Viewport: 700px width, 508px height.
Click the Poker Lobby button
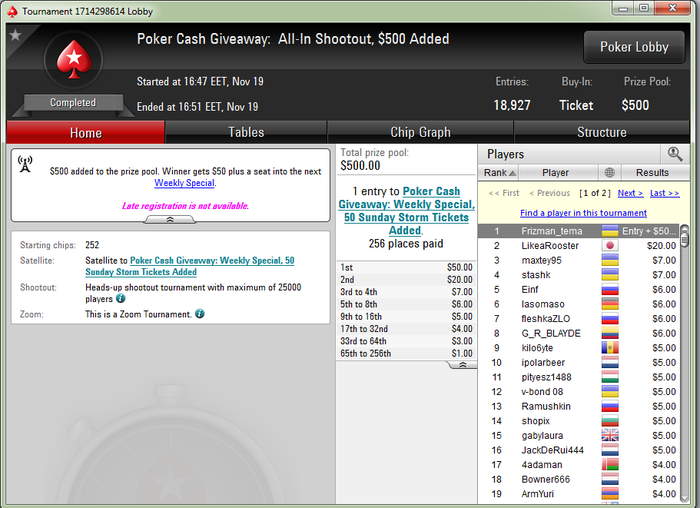pos(634,47)
